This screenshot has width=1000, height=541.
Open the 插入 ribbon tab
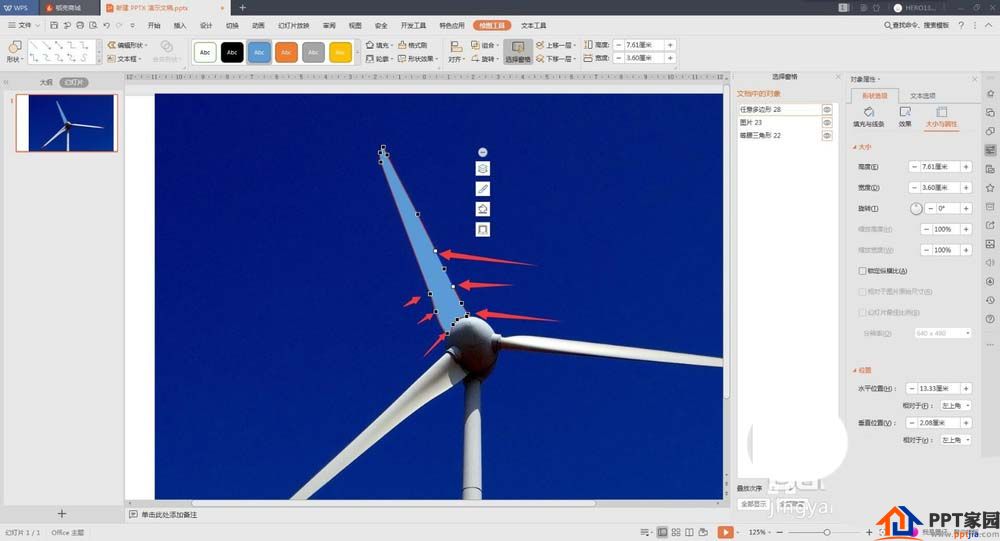click(180, 26)
